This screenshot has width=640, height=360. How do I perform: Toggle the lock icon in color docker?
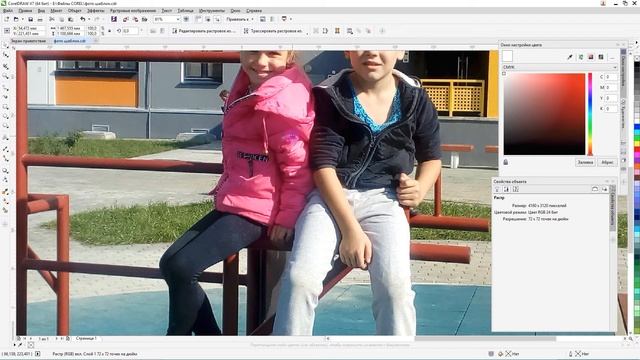coord(506,162)
